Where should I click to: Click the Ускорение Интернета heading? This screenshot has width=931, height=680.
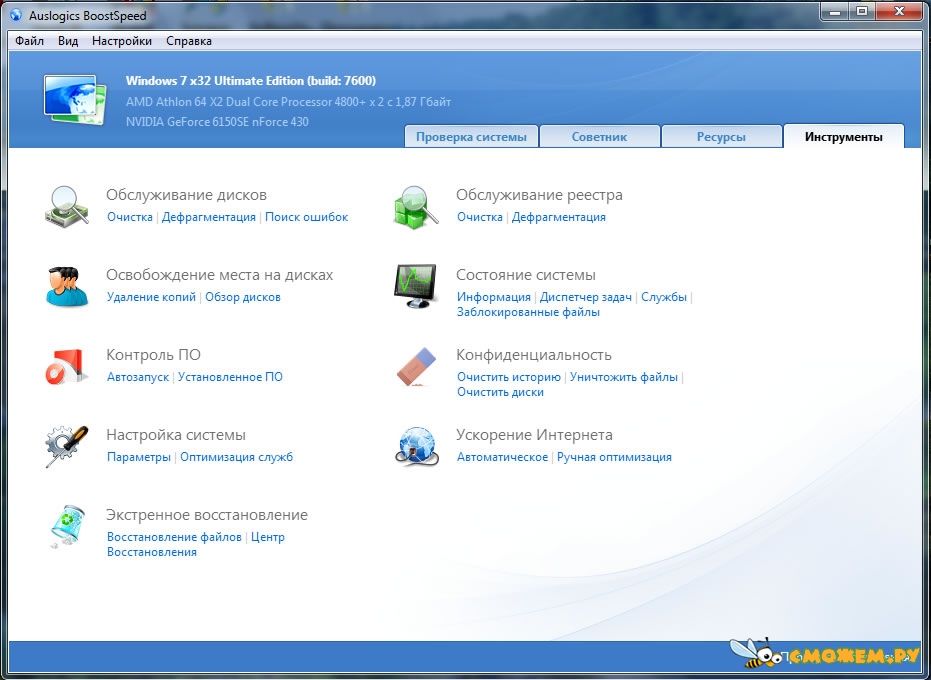coord(534,435)
